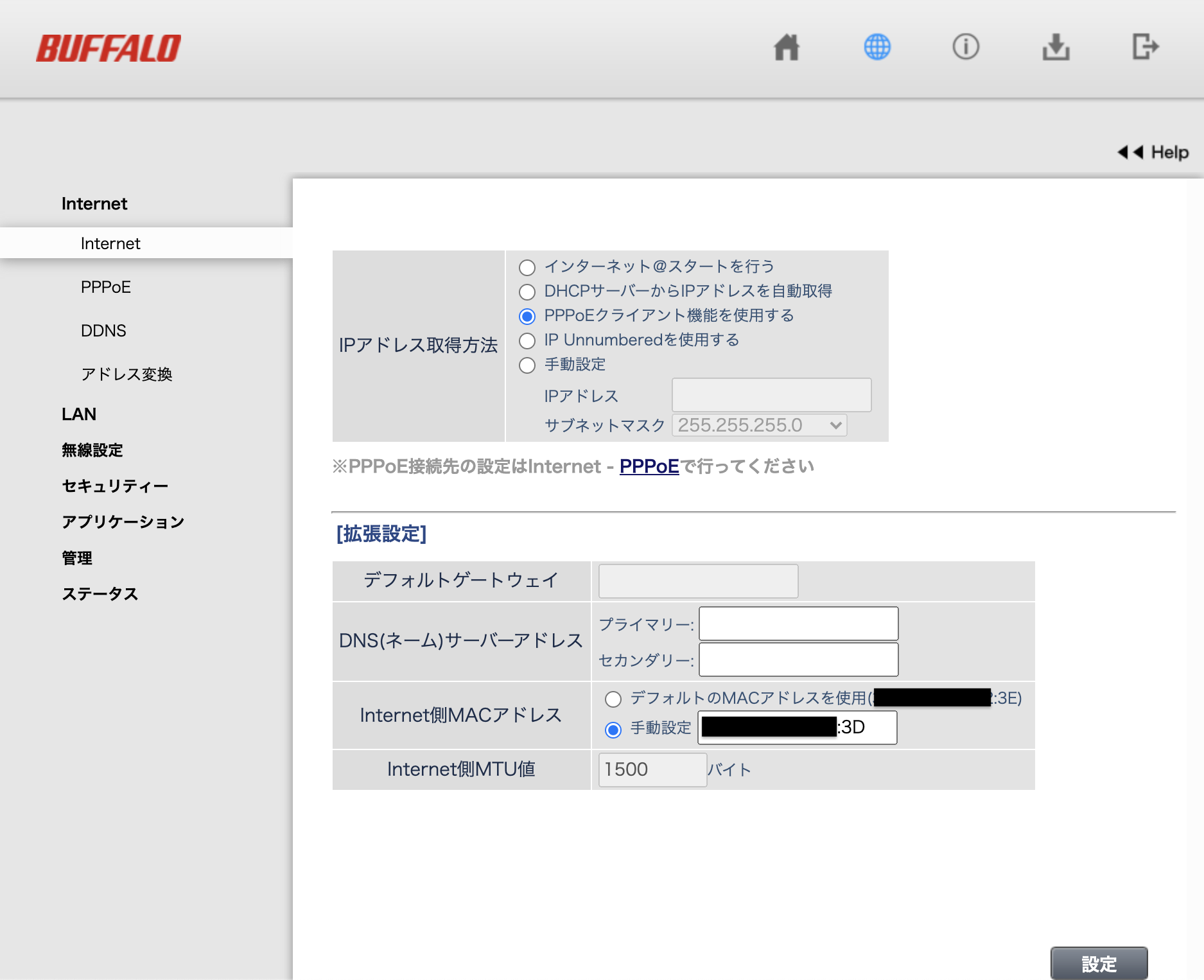Screen dimensions: 1204x980
Task: Open the globe internet icon in the toolbar
Action: (x=876, y=47)
